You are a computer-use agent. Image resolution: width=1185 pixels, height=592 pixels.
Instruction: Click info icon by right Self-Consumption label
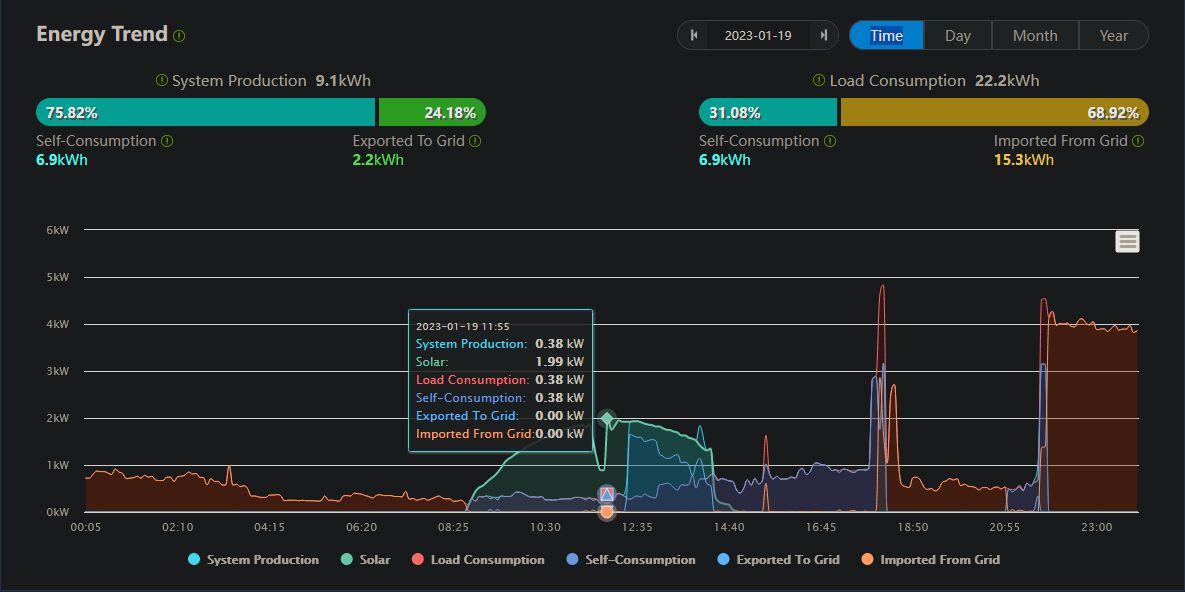(x=830, y=141)
